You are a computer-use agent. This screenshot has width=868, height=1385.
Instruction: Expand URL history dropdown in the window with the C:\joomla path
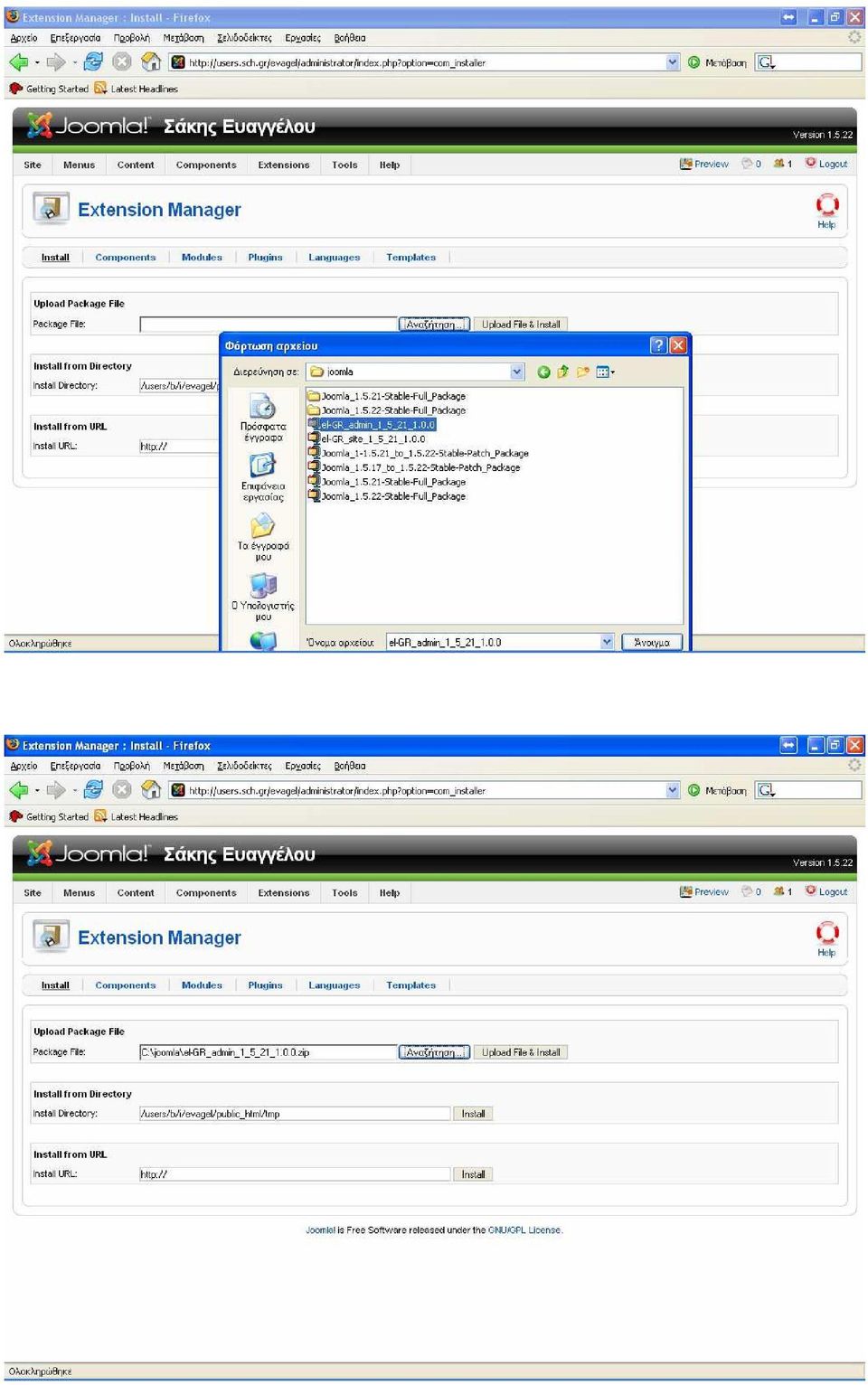click(672, 790)
